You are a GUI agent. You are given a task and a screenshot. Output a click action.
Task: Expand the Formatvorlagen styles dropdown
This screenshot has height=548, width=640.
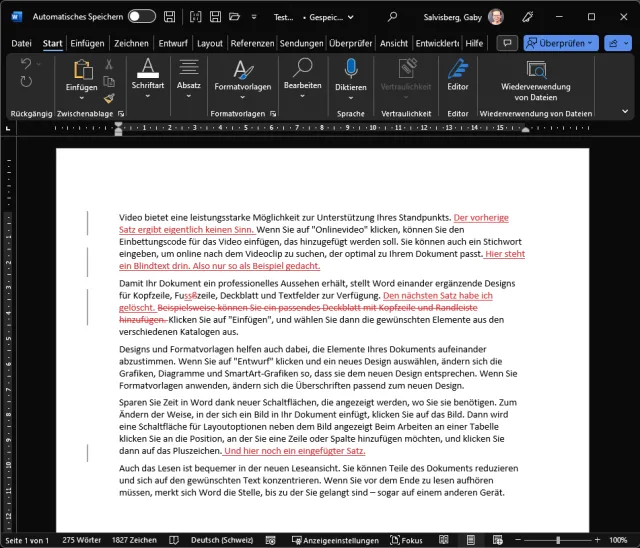[243, 100]
